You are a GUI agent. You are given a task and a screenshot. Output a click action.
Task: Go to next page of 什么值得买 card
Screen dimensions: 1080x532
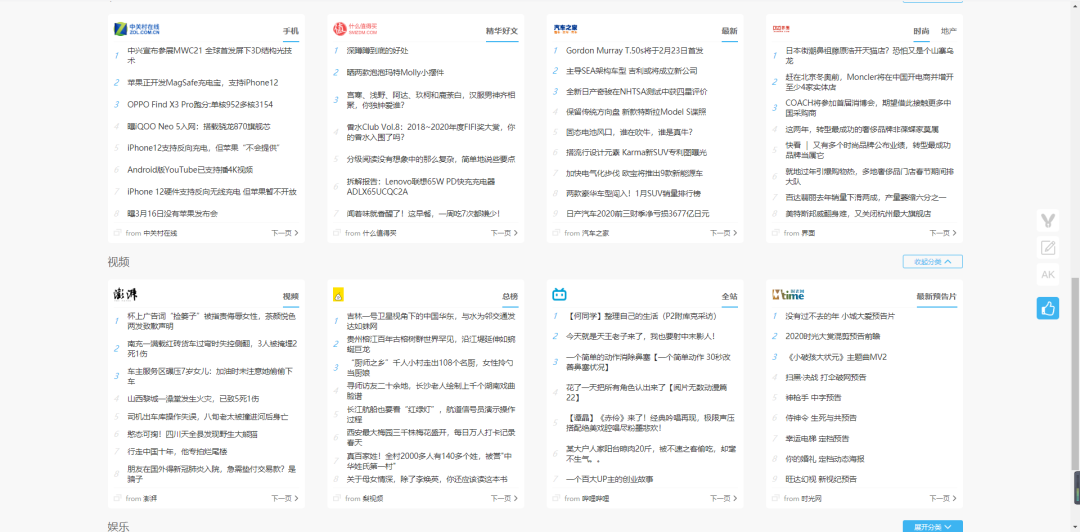(504, 233)
